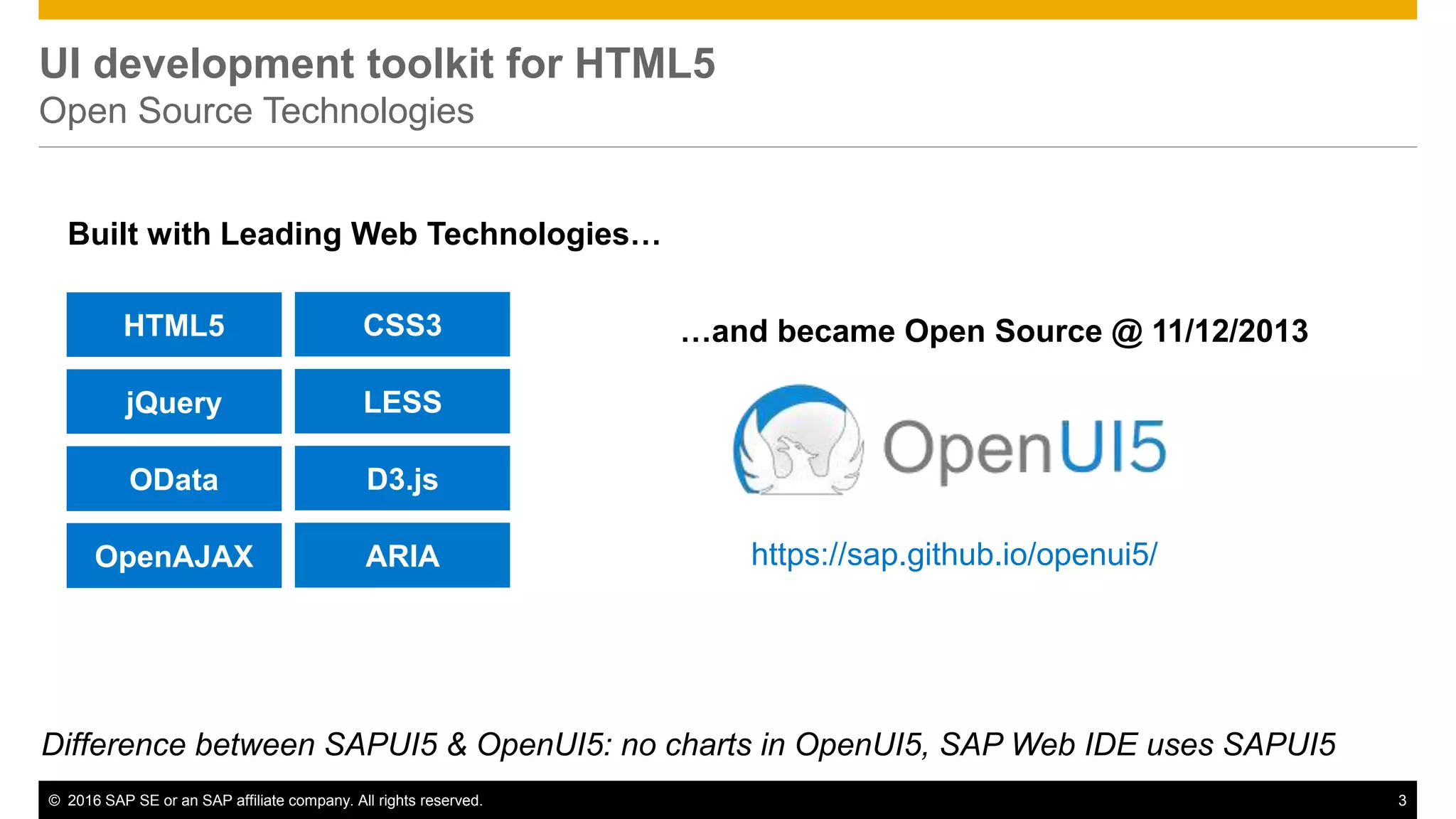Click the 2016 SAP SE copyright footer text

265,801
